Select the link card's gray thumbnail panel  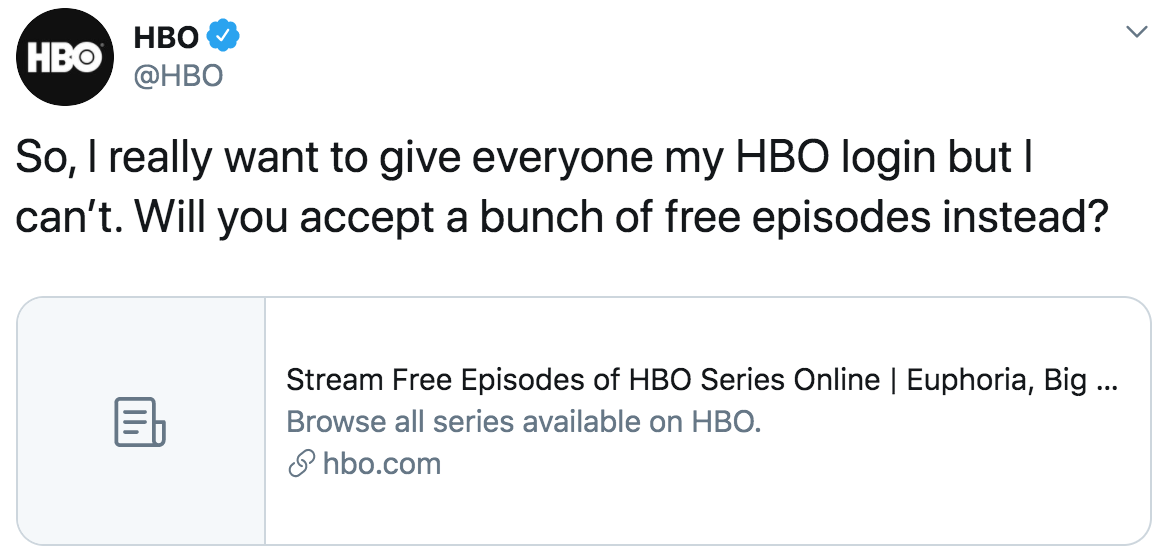(141, 421)
